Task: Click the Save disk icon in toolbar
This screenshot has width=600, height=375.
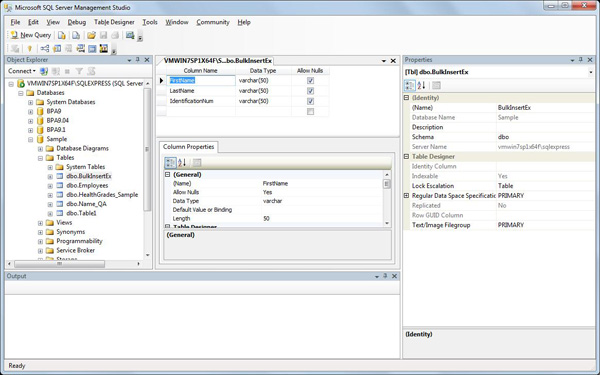Action: 103,36
